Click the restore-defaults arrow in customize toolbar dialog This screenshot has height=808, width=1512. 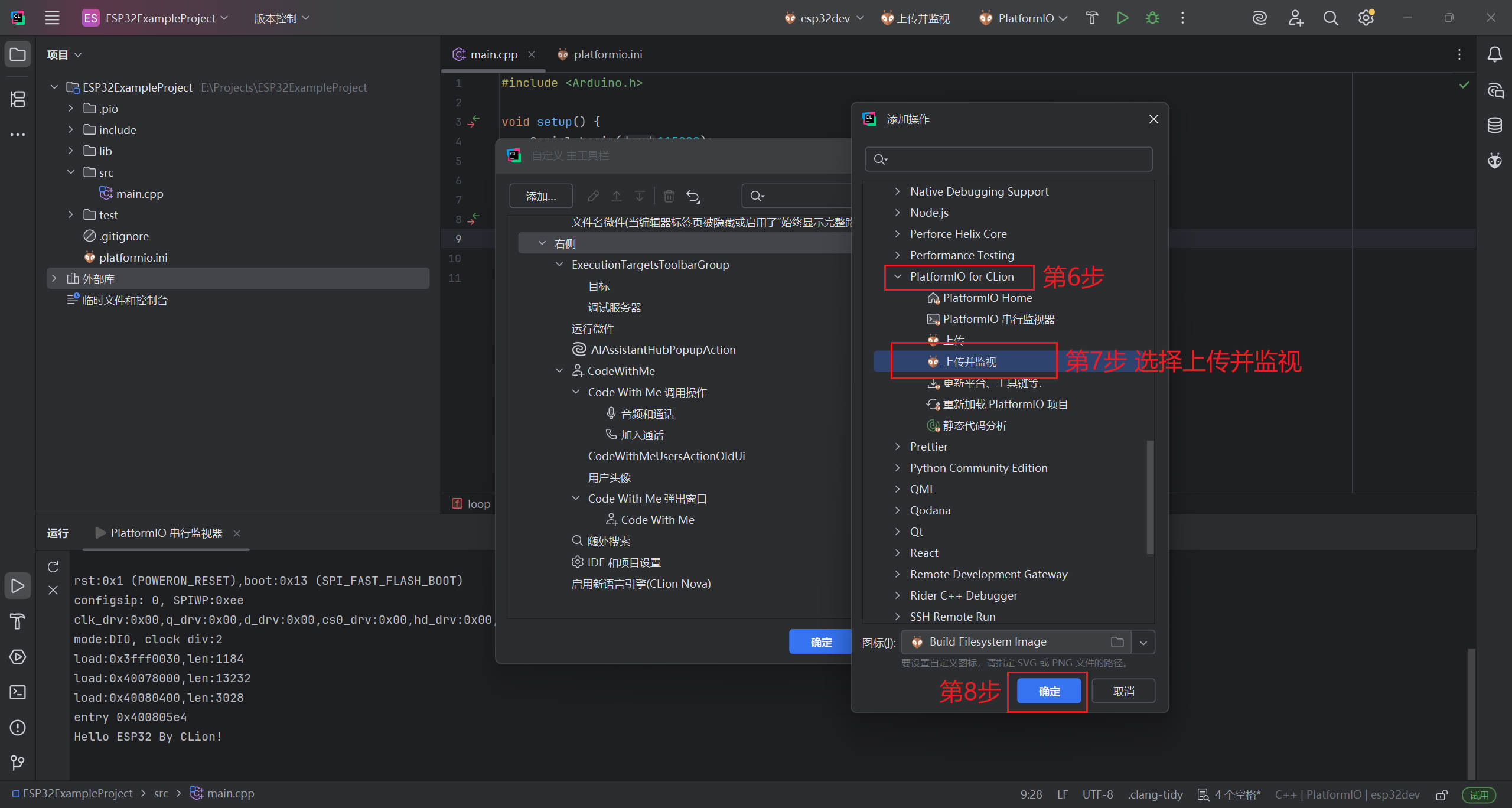pyautogui.click(x=693, y=196)
